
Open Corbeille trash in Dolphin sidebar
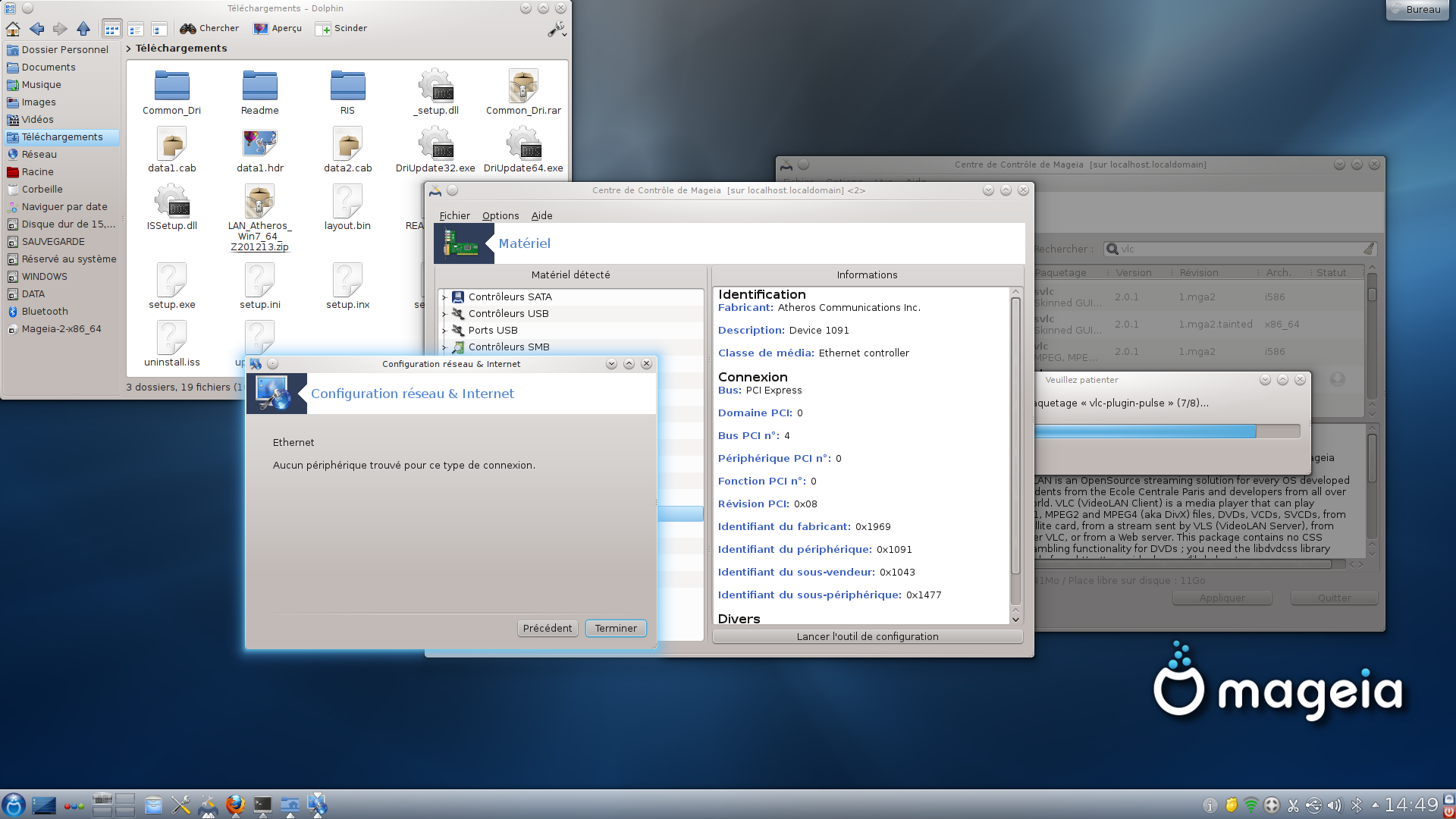click(42, 190)
